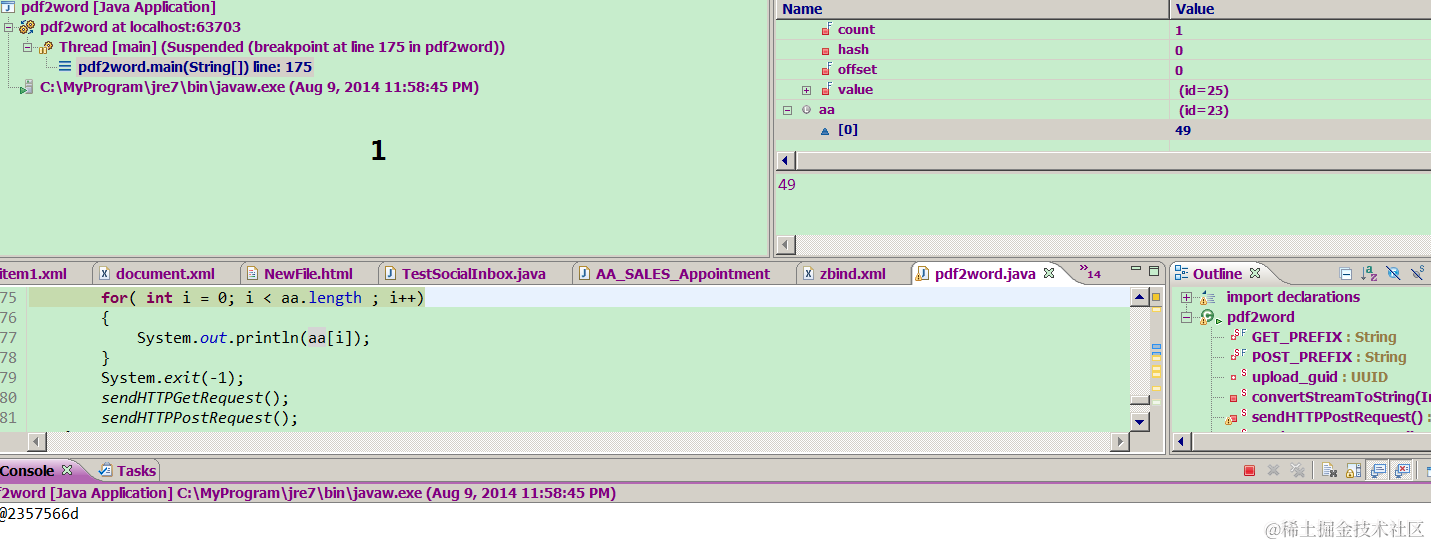Expand import declarations in Outline

click(x=1186, y=297)
